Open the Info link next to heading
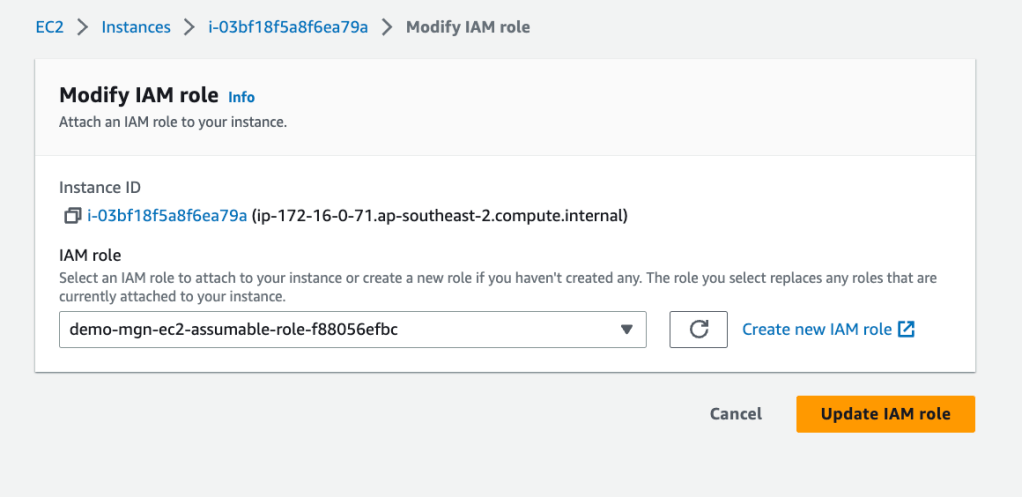Image resolution: width=1022 pixels, height=497 pixels. coord(241,97)
